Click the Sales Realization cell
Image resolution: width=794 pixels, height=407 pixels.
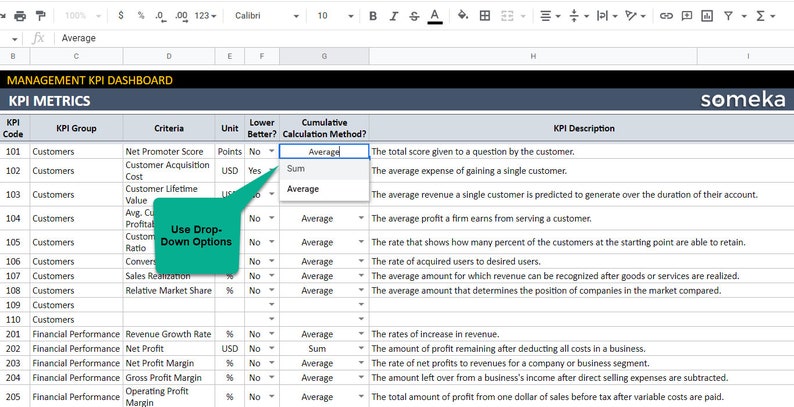click(169, 276)
